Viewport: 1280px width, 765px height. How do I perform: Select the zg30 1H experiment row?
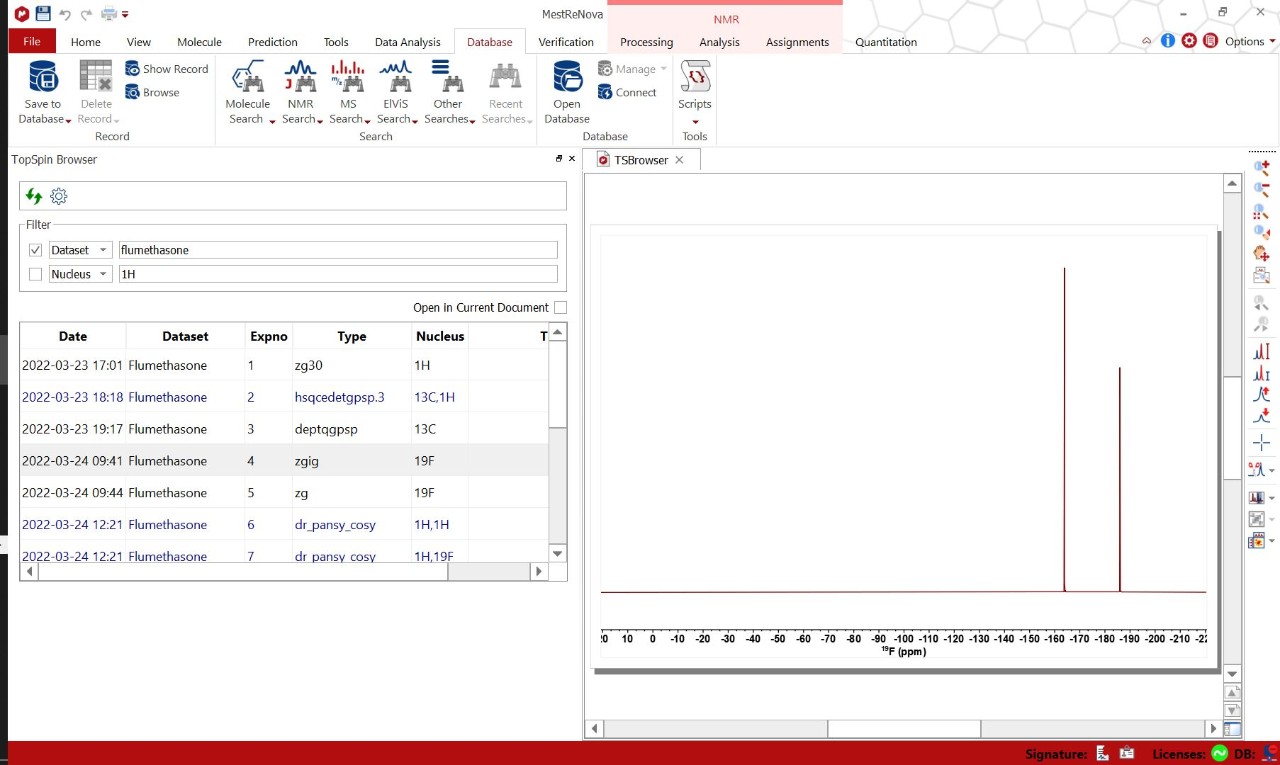pyautogui.click(x=284, y=365)
